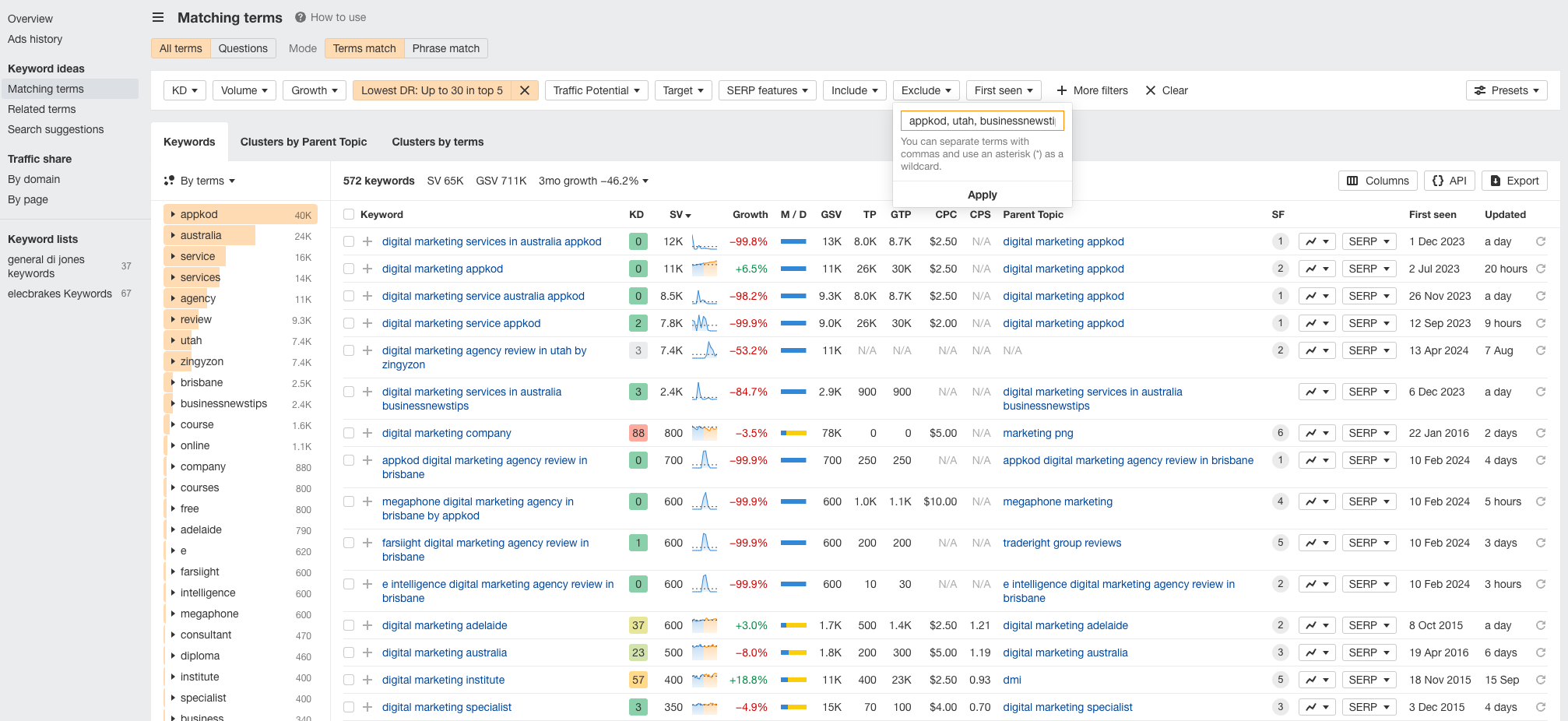
Task: Open the Columns settings
Action: coord(1377,181)
